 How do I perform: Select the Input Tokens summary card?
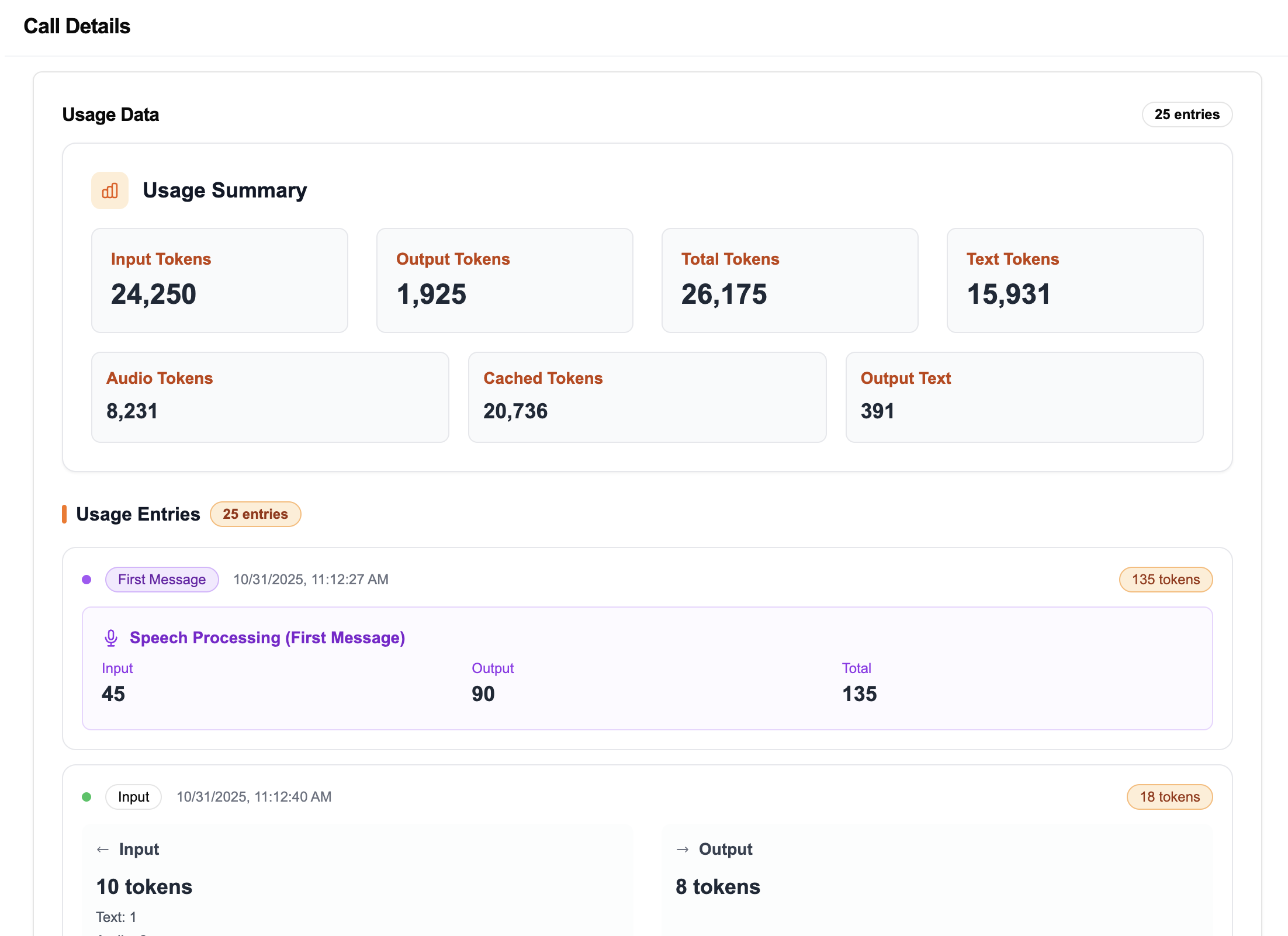click(x=220, y=280)
